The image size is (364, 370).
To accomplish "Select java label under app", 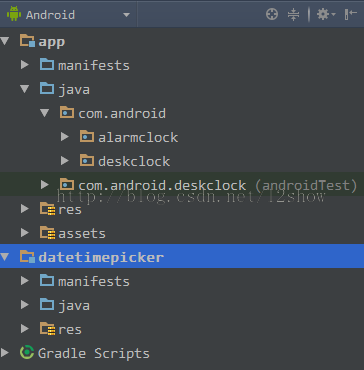I will pos(74,90).
